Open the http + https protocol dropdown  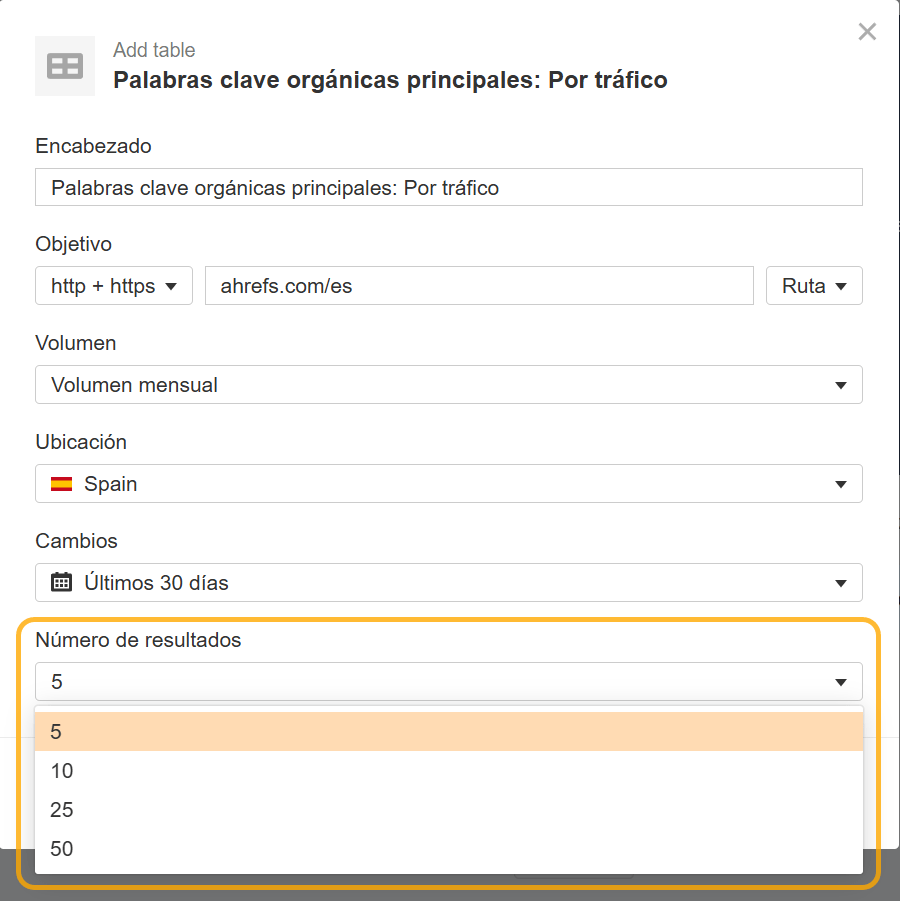(113, 285)
